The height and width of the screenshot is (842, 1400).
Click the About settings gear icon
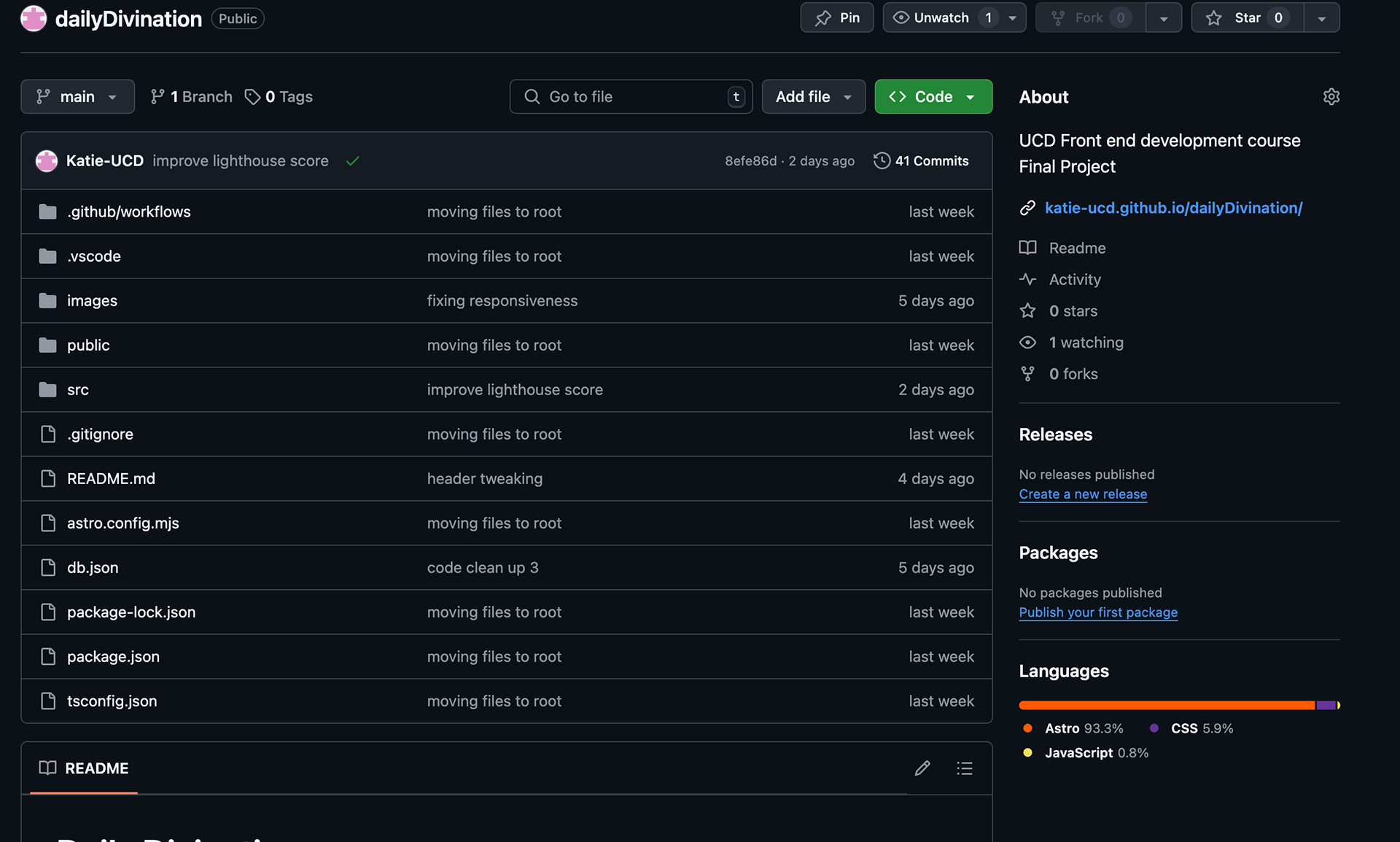[1331, 97]
